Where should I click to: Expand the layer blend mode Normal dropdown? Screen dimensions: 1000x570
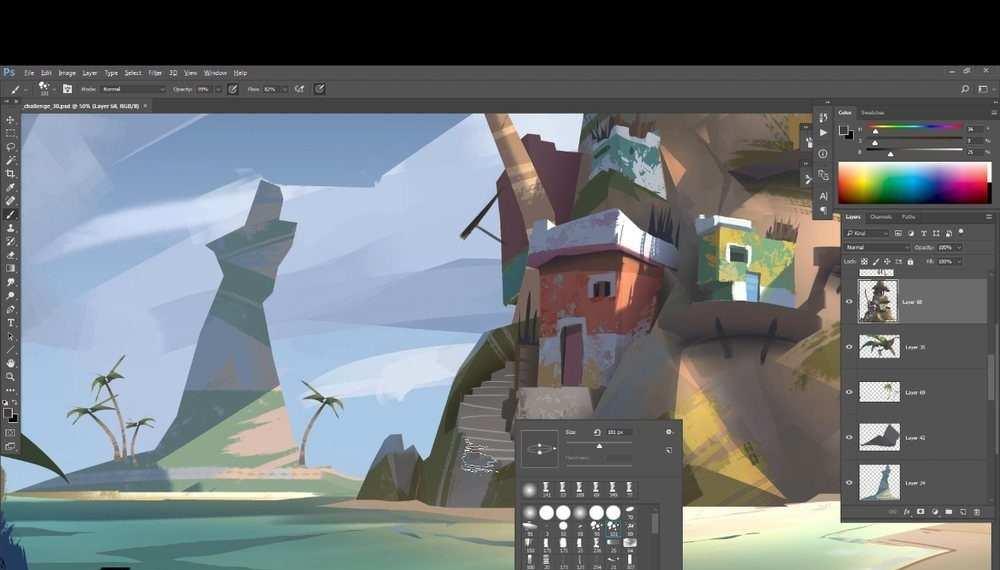(x=877, y=247)
